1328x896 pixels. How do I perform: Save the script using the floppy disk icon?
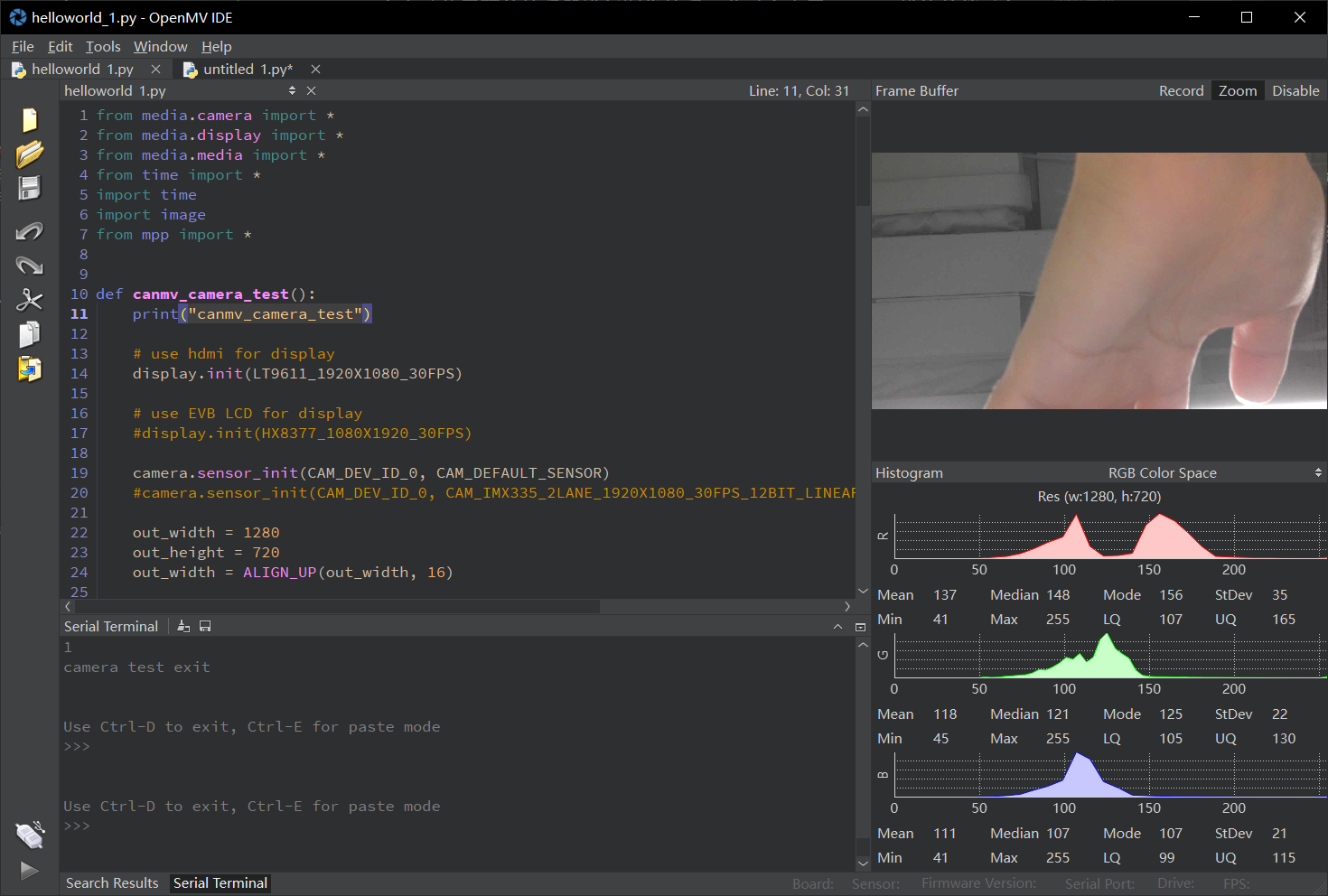click(30, 188)
